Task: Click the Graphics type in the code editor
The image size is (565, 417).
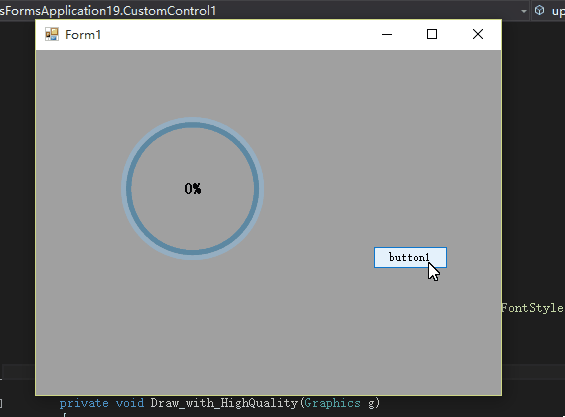Action: point(332,403)
